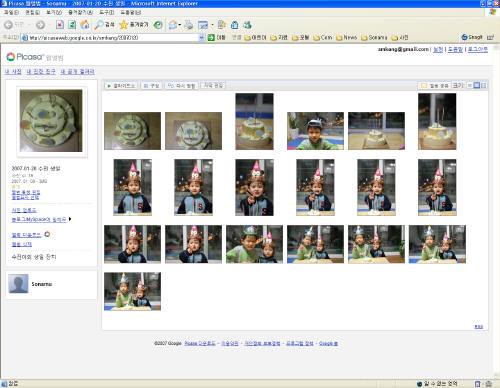The height and width of the screenshot is (388, 500).
Task: Go back with the Back arrow button
Action: [x=9, y=25]
